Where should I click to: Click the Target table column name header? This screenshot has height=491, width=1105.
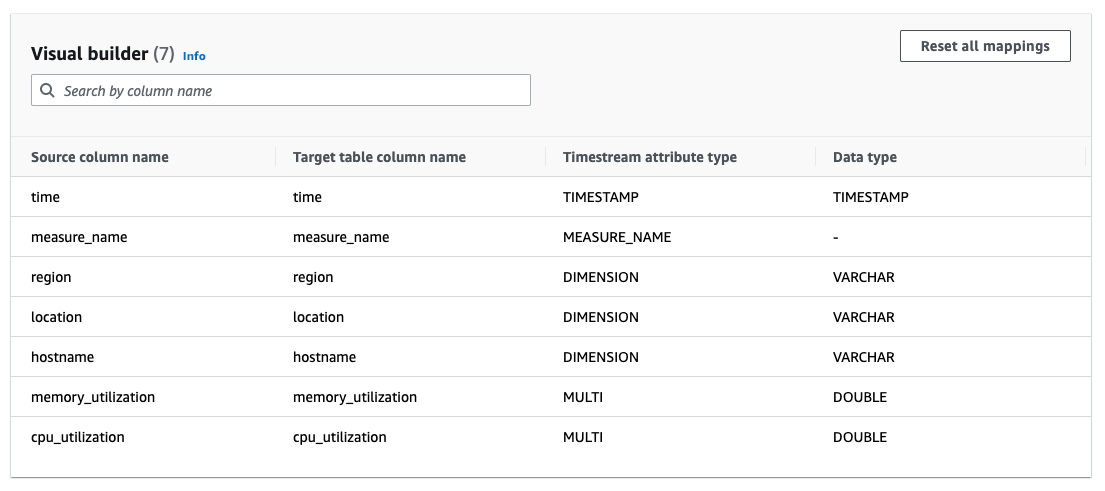point(379,157)
